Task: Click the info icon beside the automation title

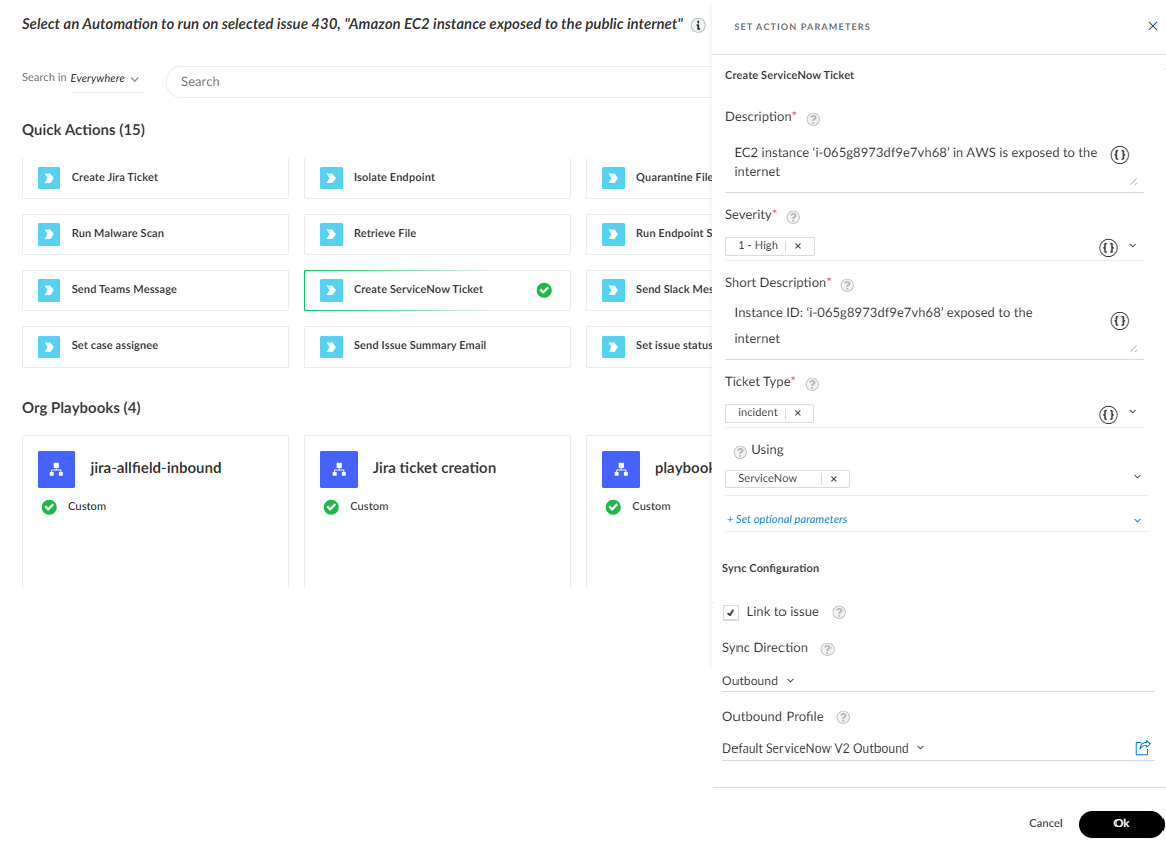Action: 698,25
